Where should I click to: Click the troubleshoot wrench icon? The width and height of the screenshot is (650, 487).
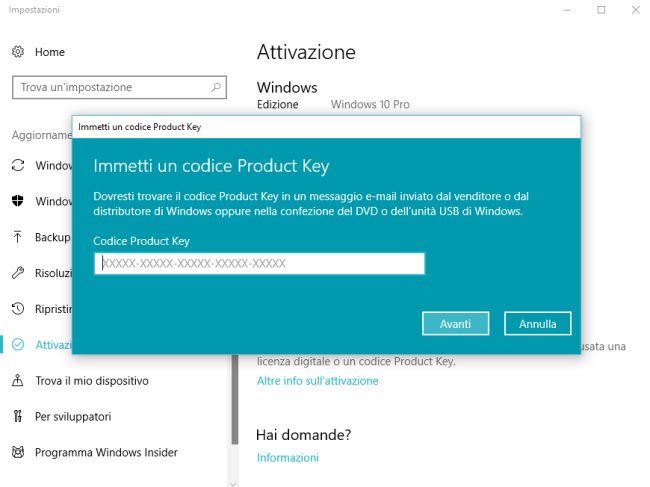click(x=17, y=273)
